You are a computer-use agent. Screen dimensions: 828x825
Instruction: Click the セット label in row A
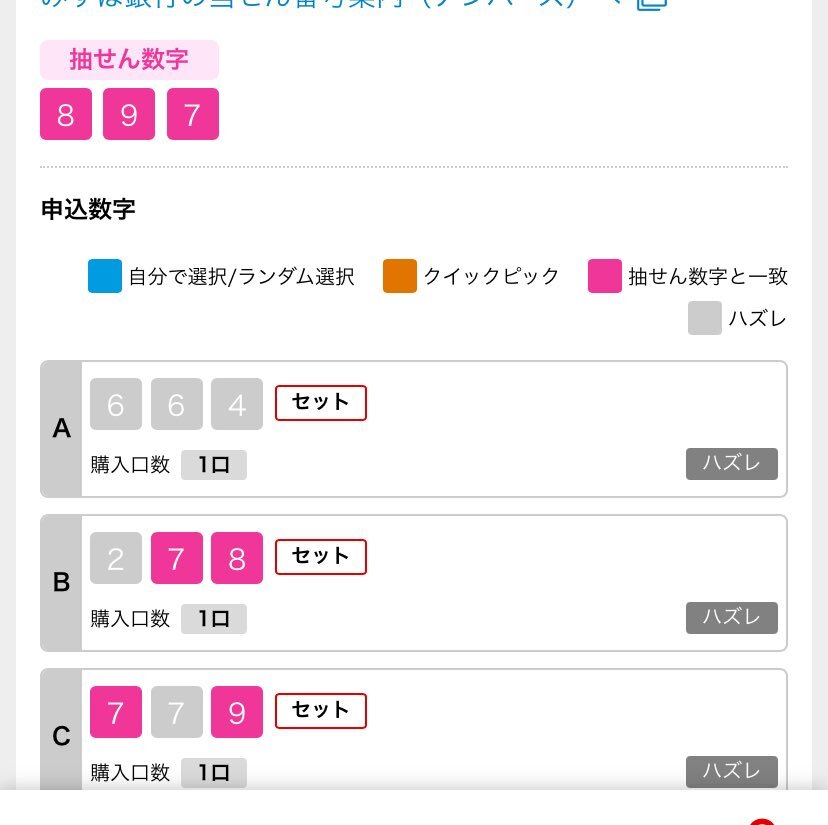[x=321, y=403]
